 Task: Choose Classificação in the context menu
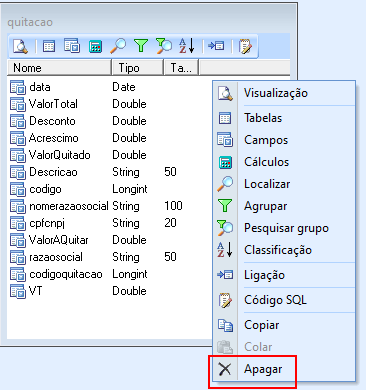tap(284, 250)
